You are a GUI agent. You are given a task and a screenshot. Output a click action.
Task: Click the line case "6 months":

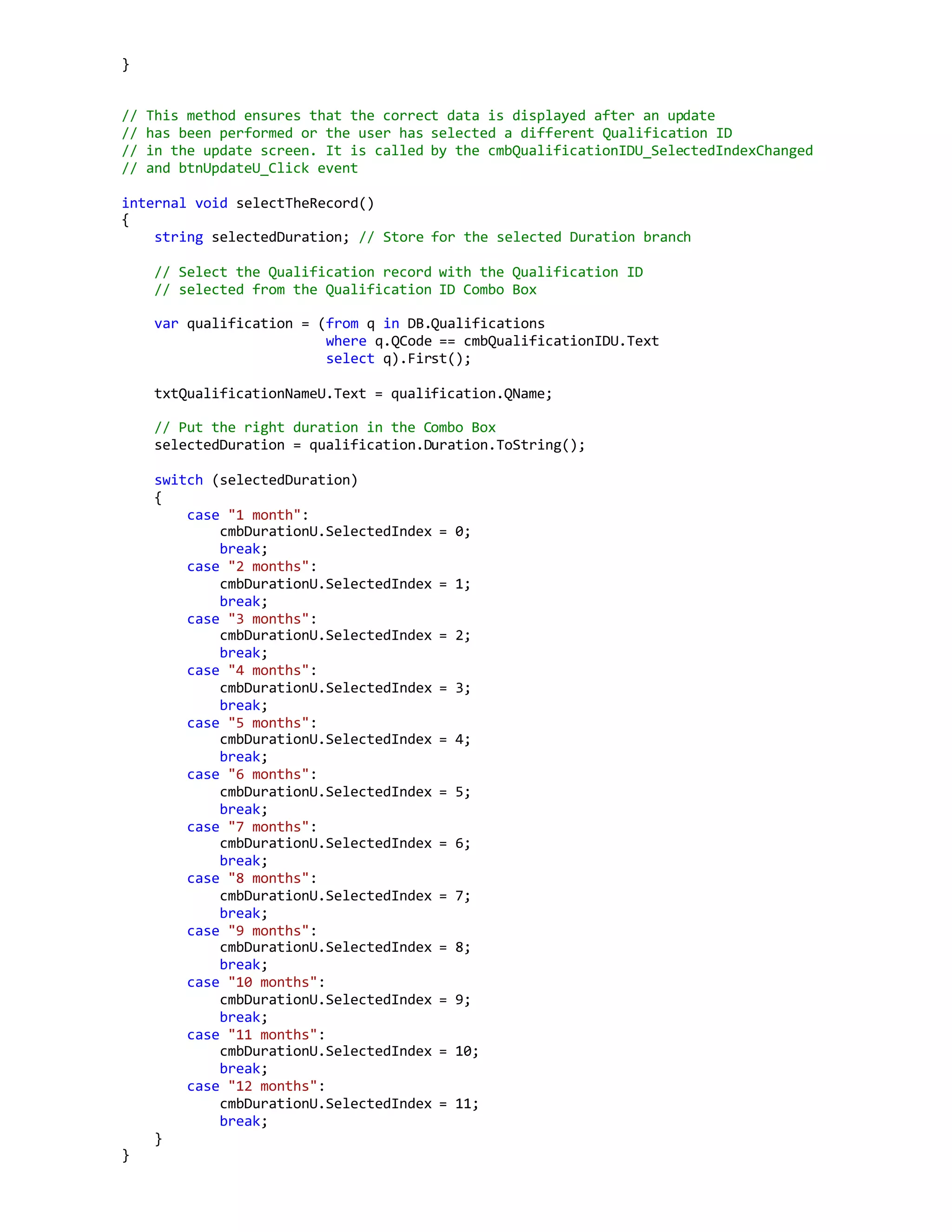(252, 774)
